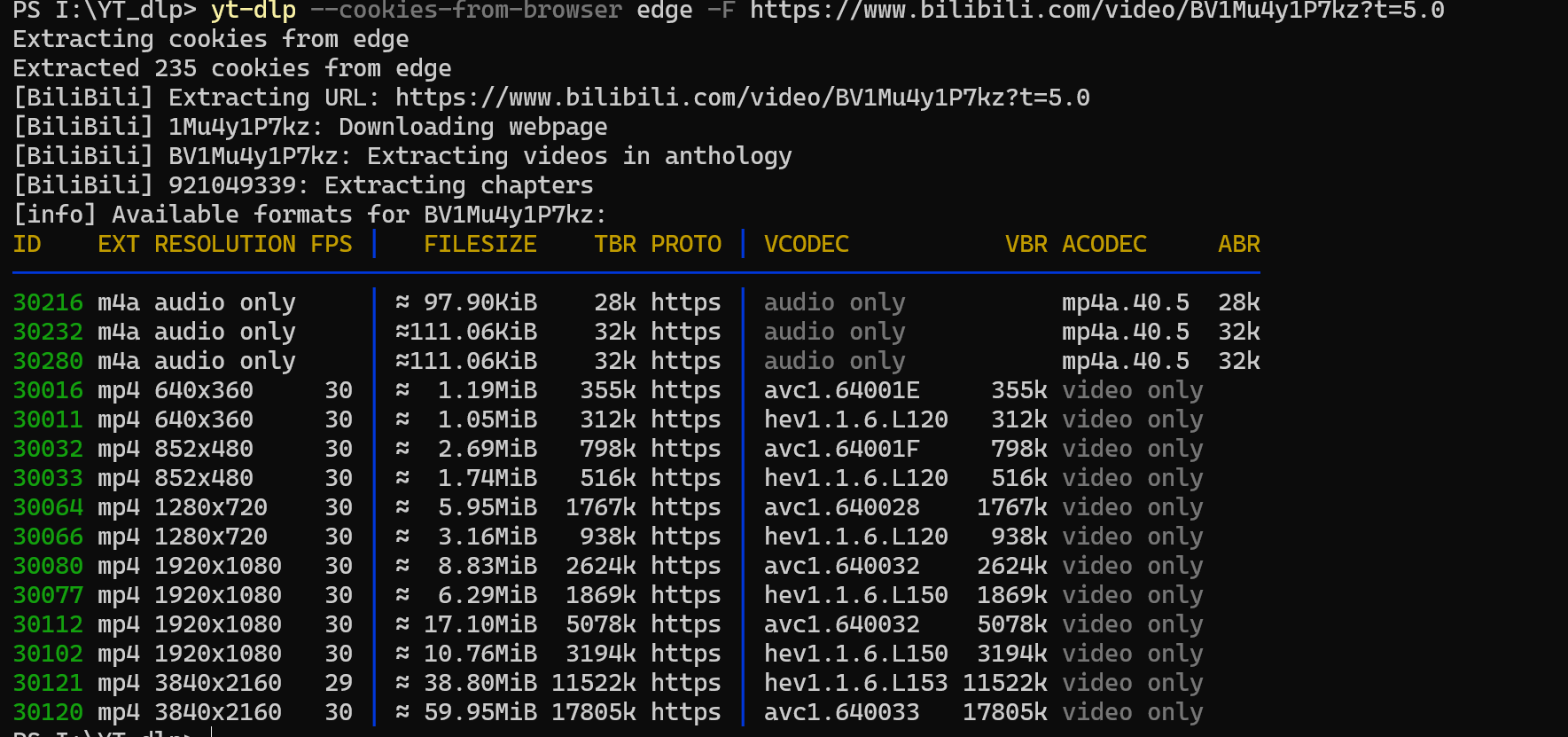Click file size 1.19MiB
This screenshot has width=1568, height=737.
(488, 390)
